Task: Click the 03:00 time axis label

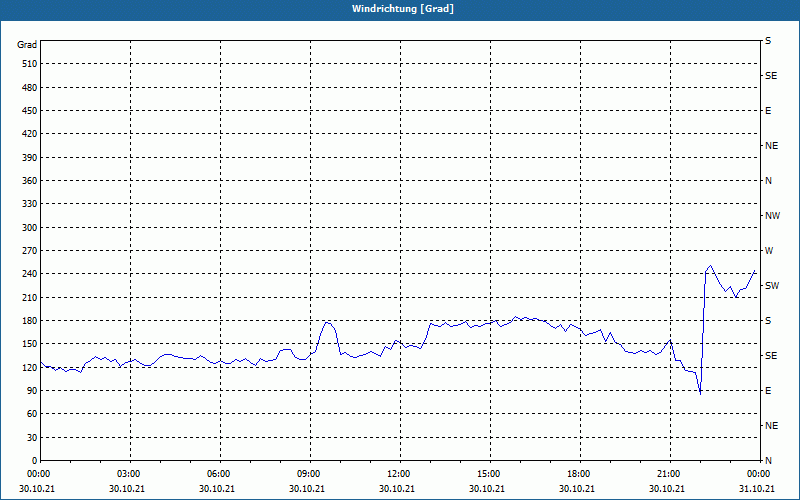Action: coord(131,474)
